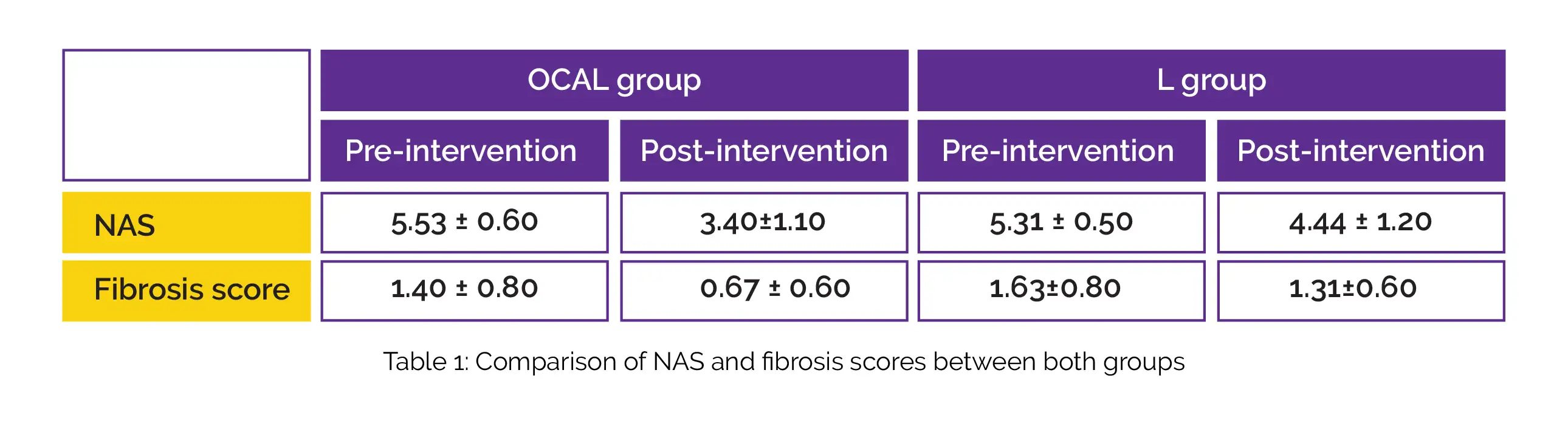The height and width of the screenshot is (432, 1568).
Task: Choose the 1.31±0.60 fibrosis cell
Action: click(x=1360, y=290)
